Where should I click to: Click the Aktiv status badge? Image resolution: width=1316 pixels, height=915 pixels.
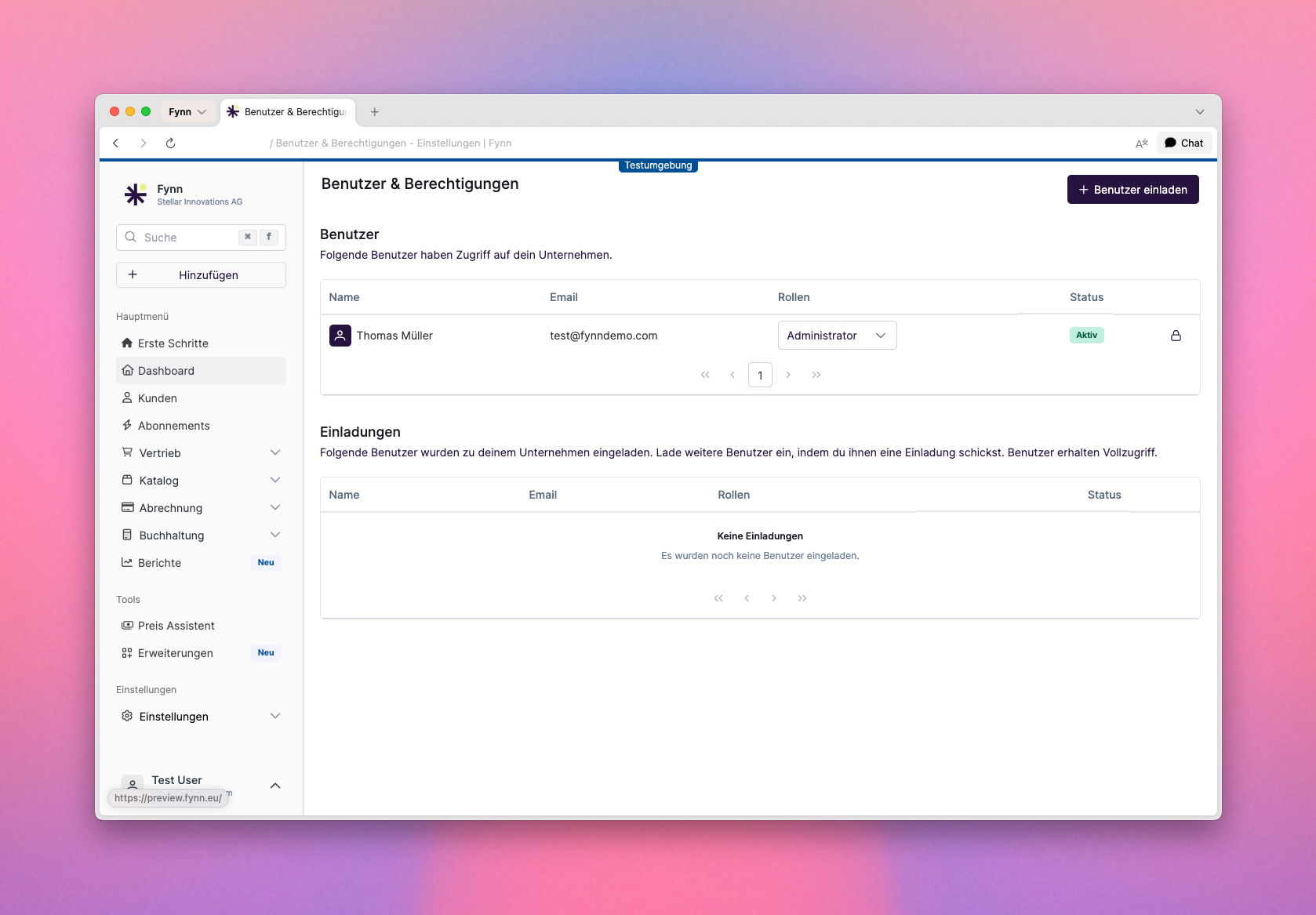(1087, 335)
